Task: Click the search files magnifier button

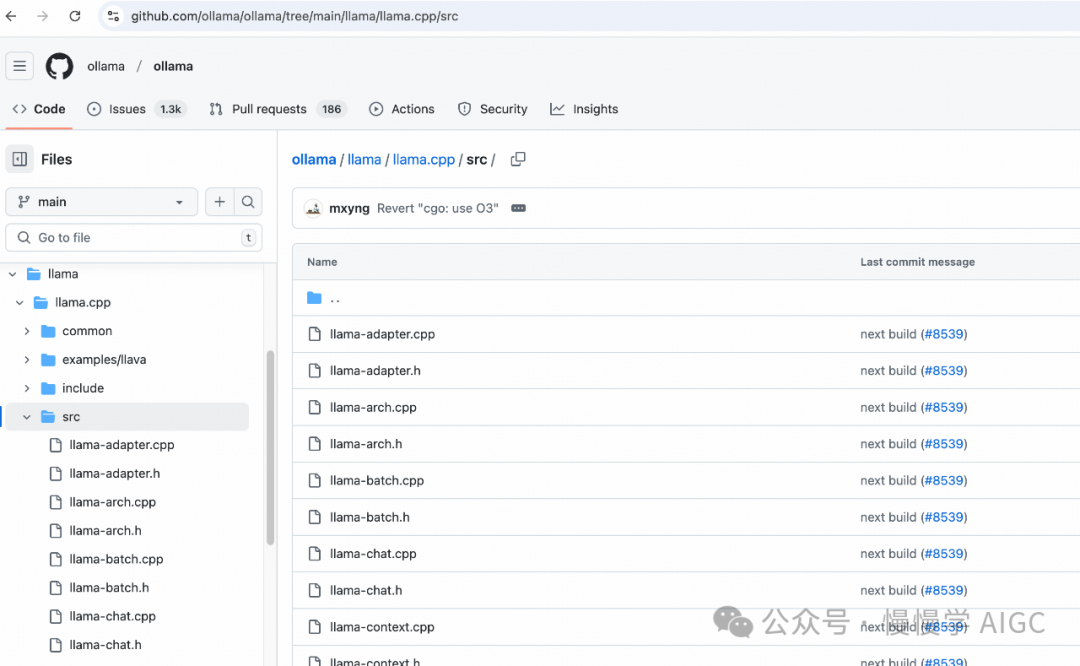Action: click(x=248, y=202)
